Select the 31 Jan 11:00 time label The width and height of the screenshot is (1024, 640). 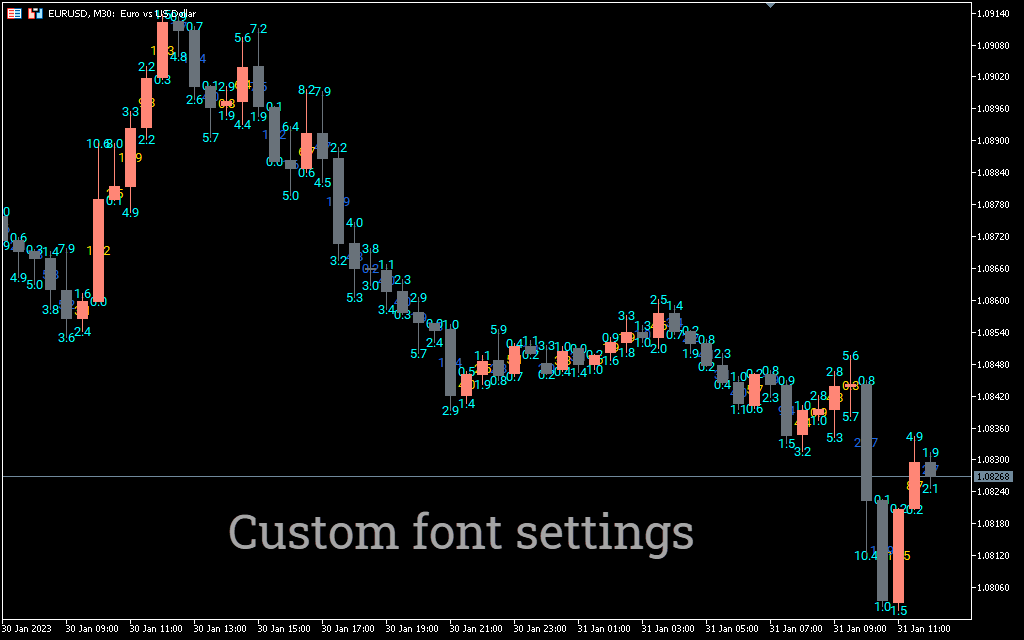coord(923,629)
